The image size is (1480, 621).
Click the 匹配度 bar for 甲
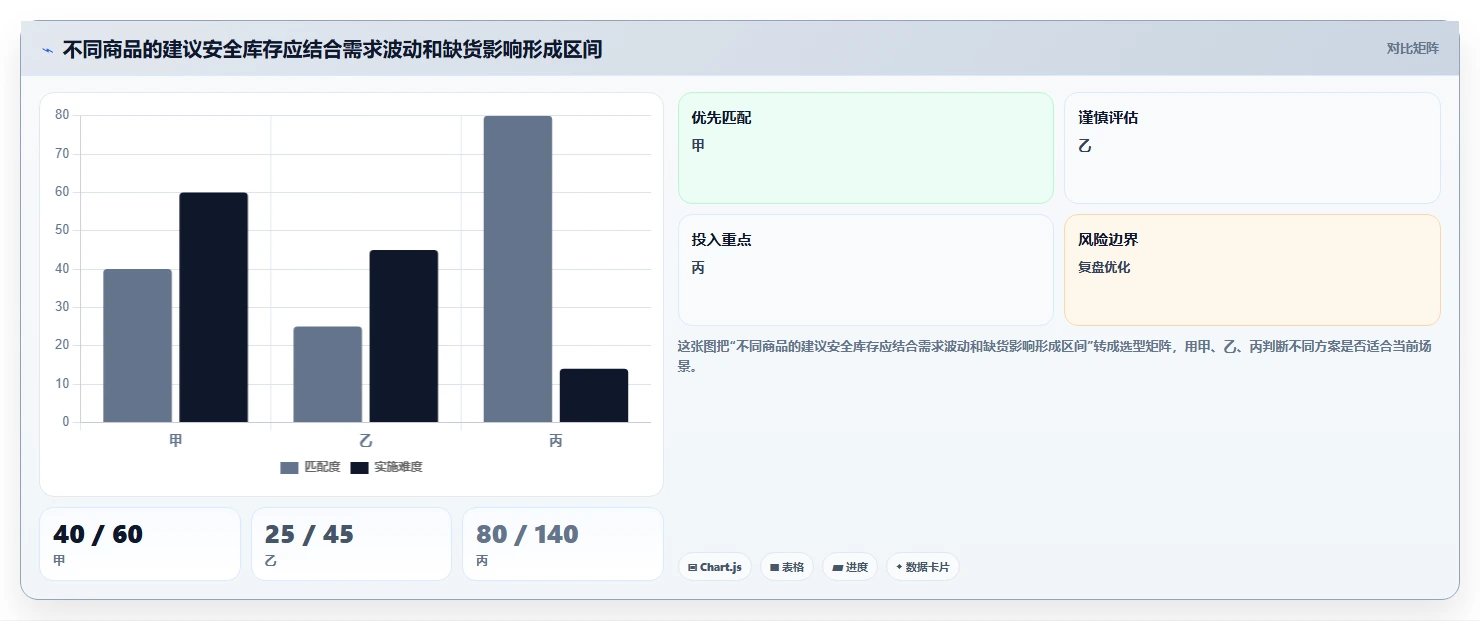tap(138, 345)
